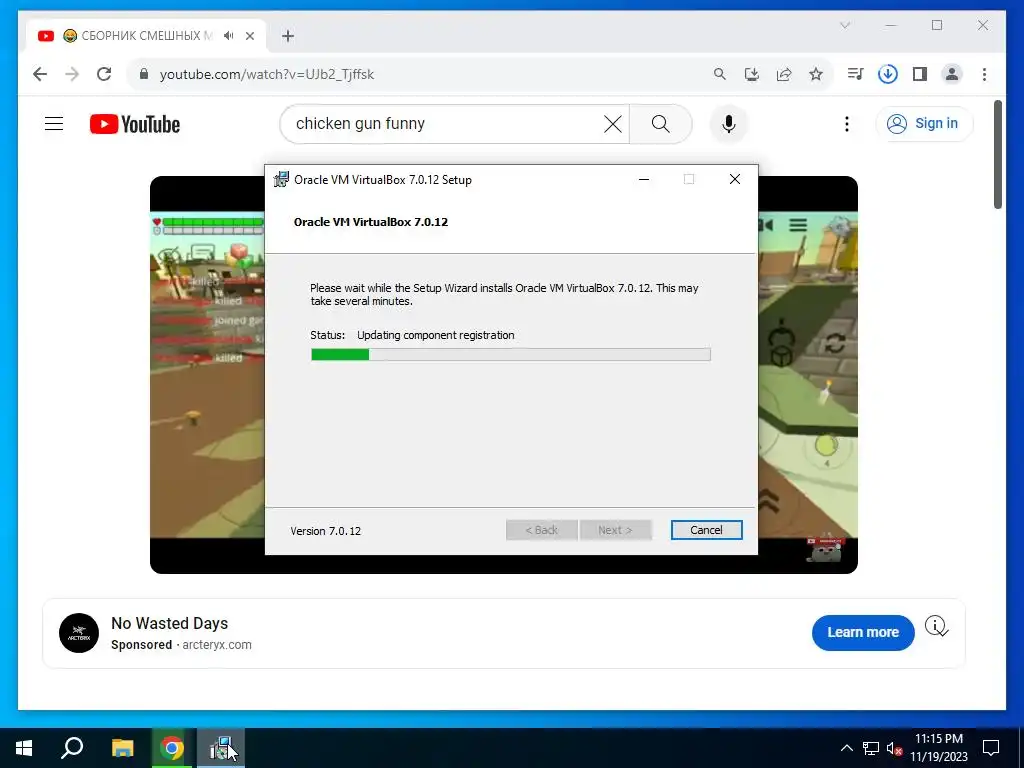
Task: Click the game menu icon in video
Action: coord(798,225)
